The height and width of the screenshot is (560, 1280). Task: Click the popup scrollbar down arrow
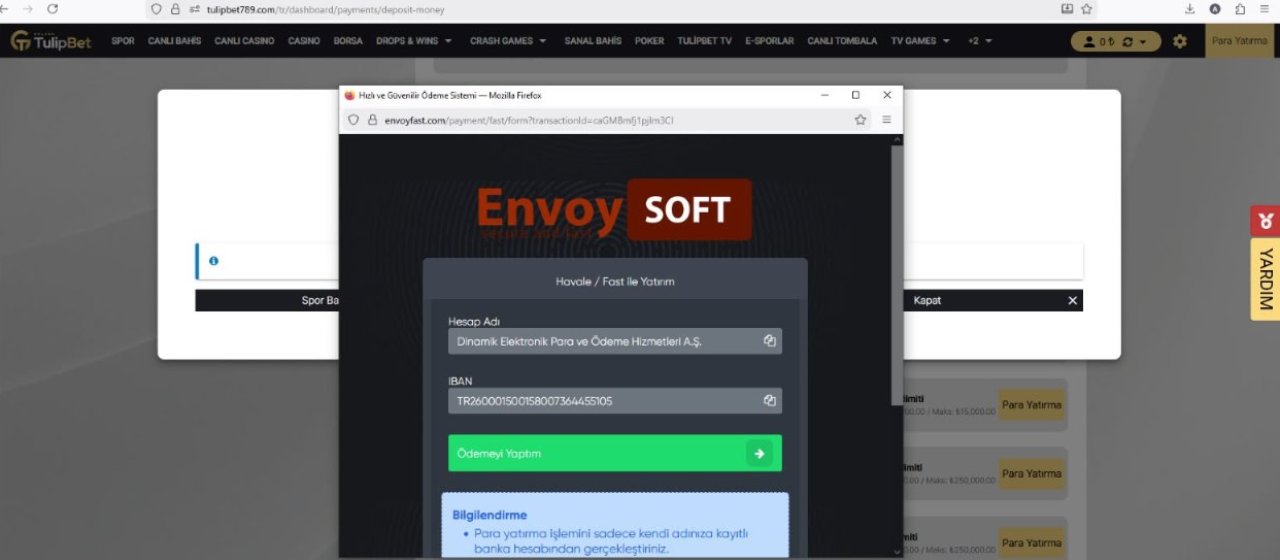click(x=896, y=552)
